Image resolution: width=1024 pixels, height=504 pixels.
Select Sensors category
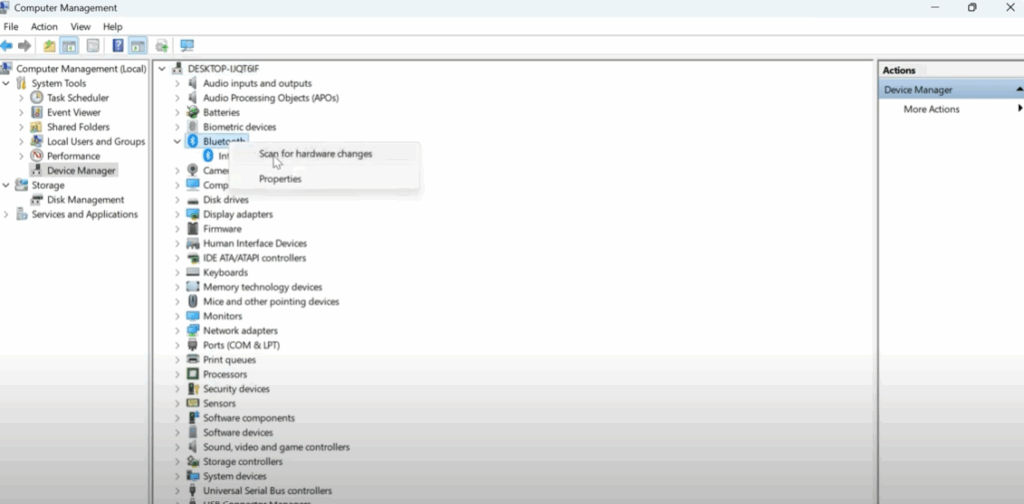(219, 403)
